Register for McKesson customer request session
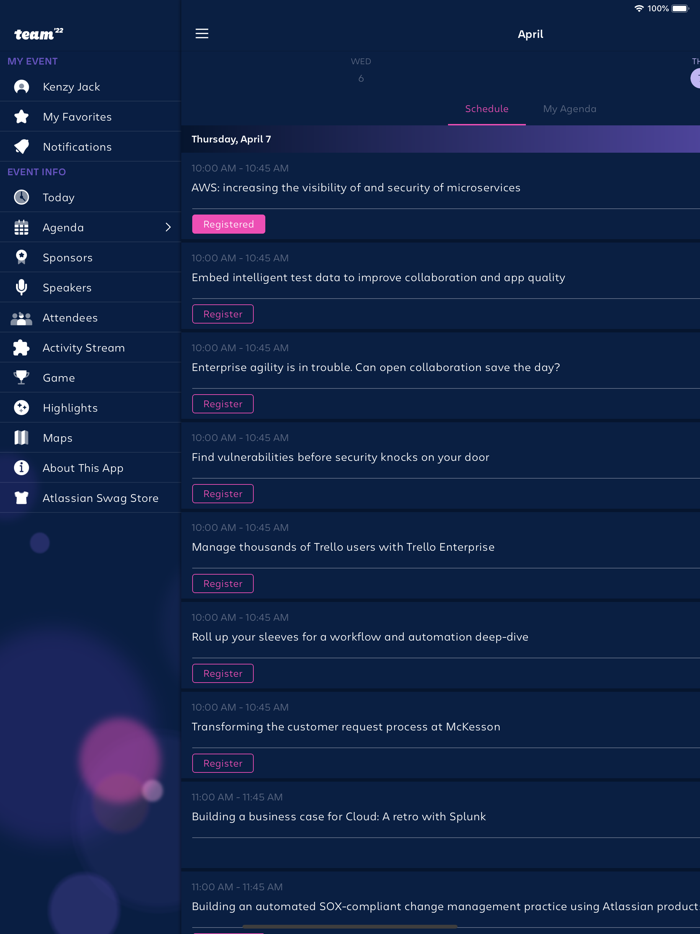Screen dimensions: 700x934 click(x=223, y=764)
